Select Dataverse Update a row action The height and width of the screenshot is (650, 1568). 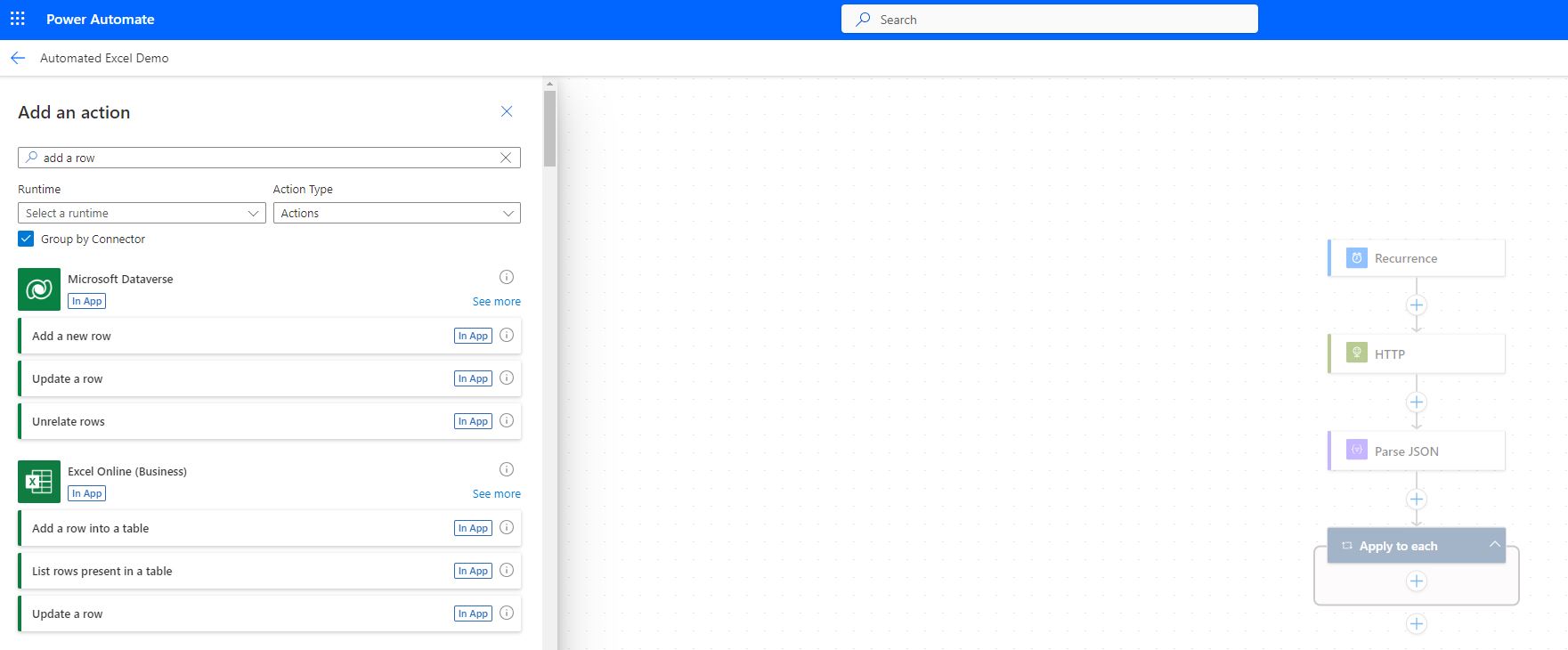(x=269, y=378)
